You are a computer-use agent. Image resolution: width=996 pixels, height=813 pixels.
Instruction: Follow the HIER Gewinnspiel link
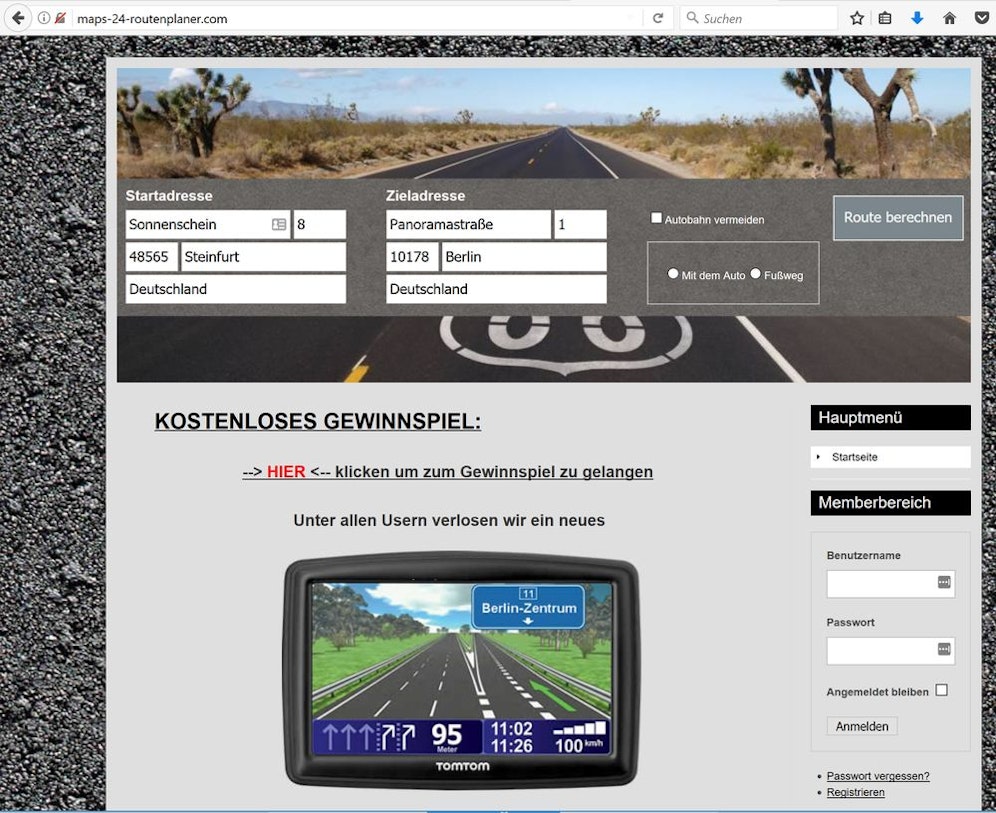click(x=286, y=472)
